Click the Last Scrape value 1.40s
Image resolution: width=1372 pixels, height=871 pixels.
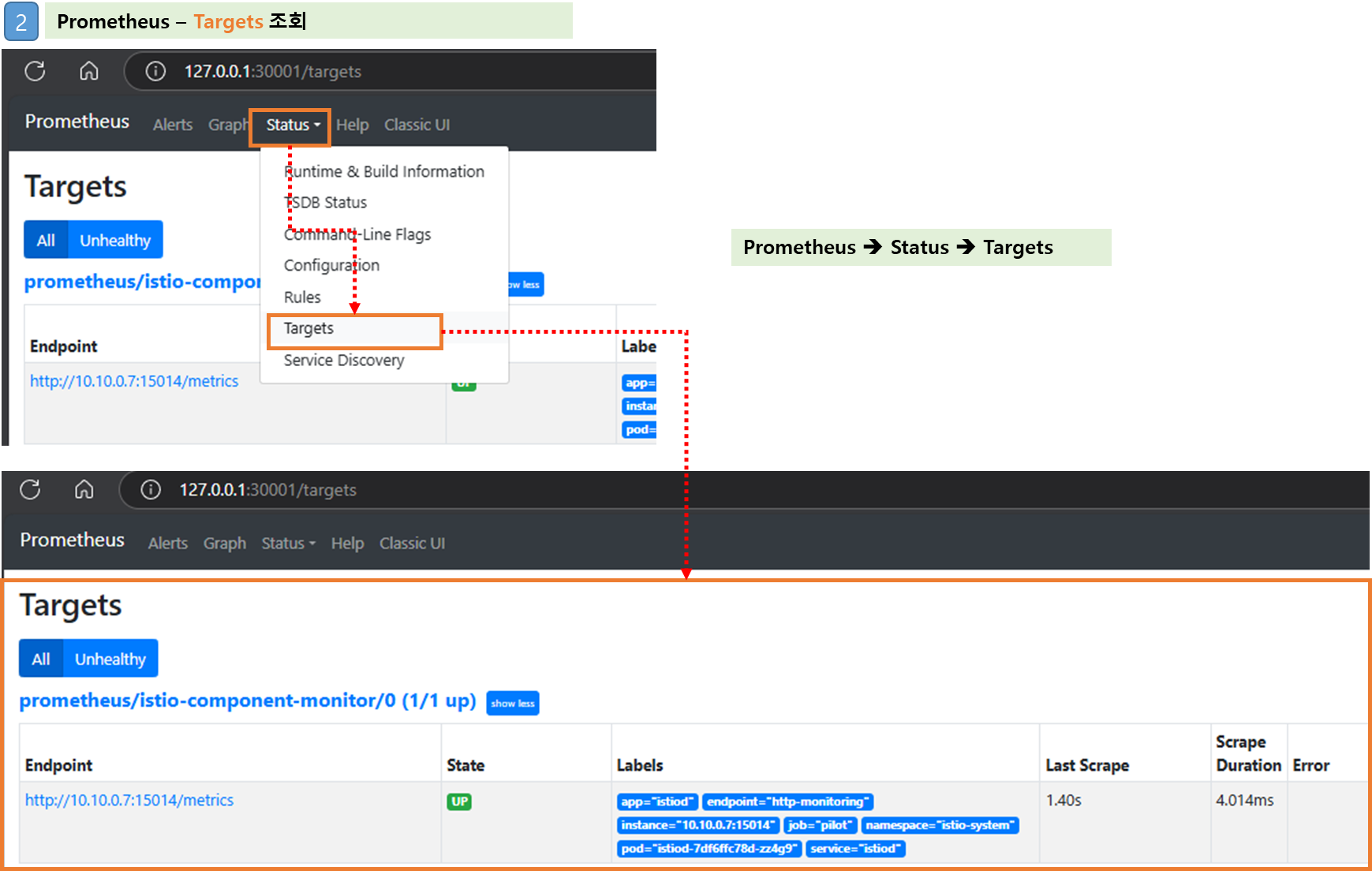[x=1064, y=800]
